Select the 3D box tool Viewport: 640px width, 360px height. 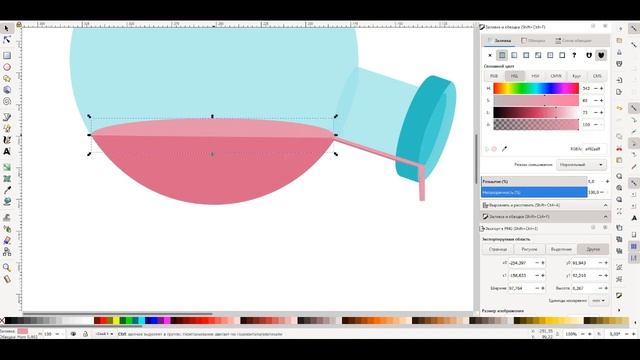pos(7,90)
